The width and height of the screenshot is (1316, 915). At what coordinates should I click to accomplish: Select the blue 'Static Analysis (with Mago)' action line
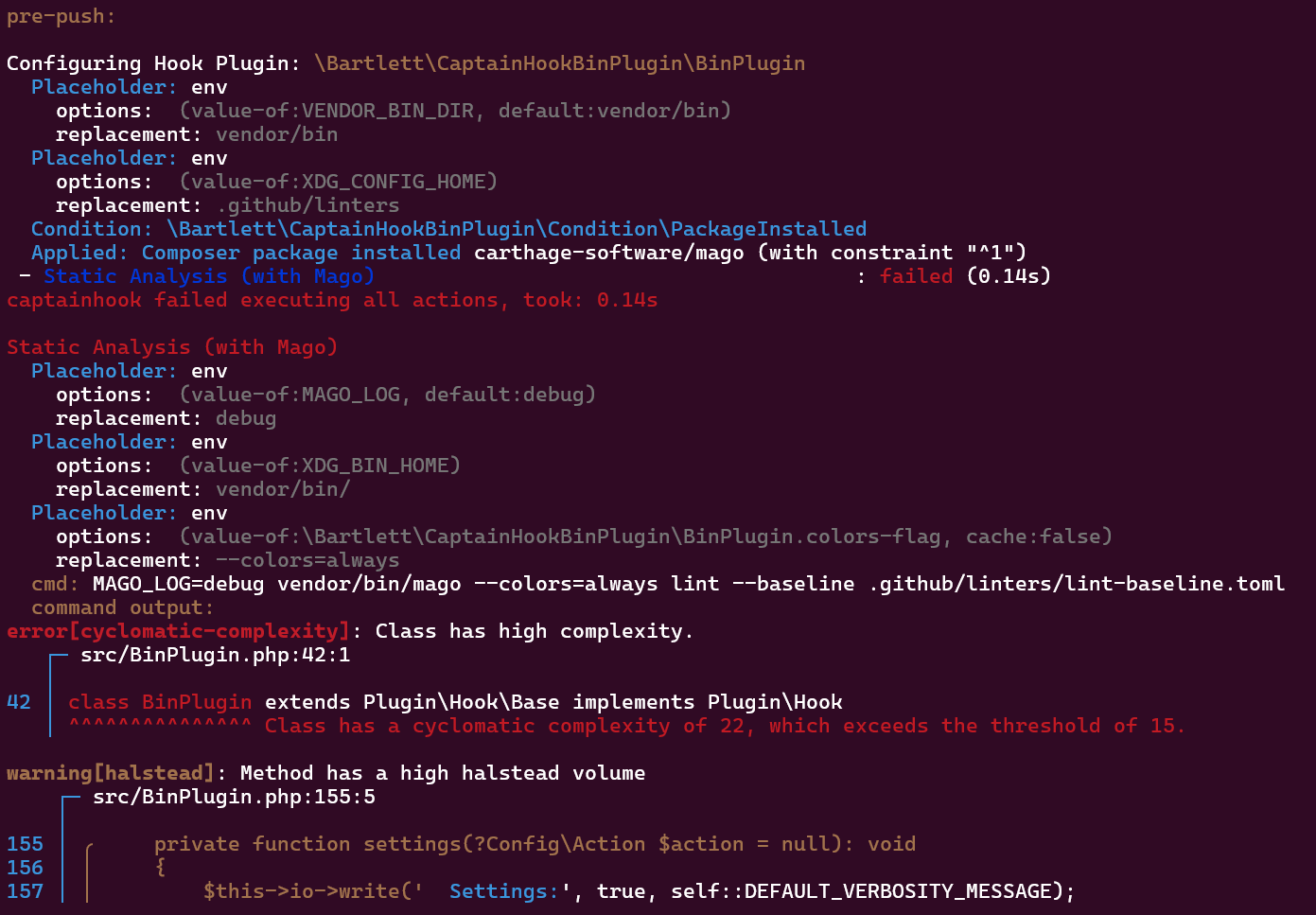pyautogui.click(x=208, y=276)
